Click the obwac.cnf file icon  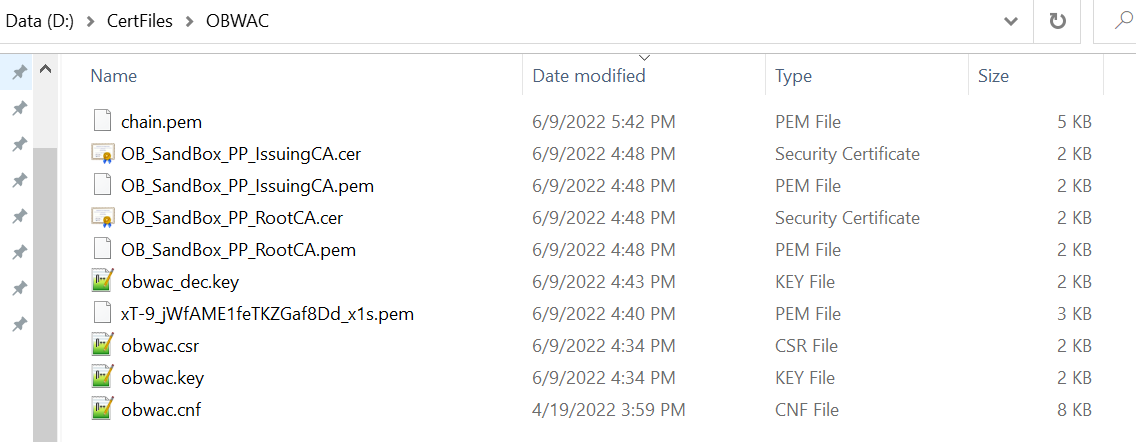101,410
